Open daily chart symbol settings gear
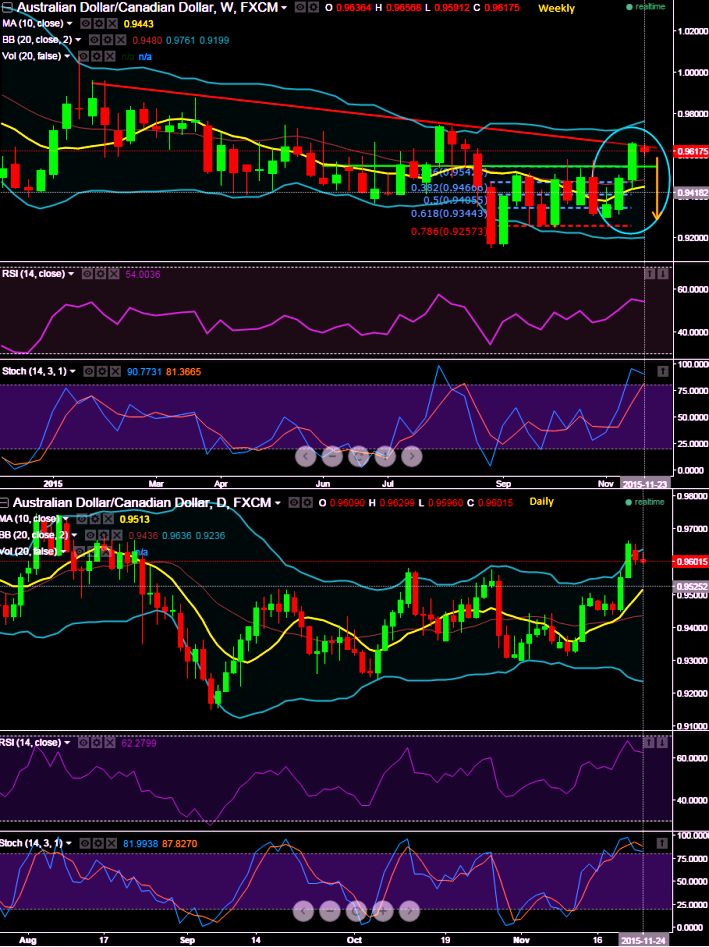Screen dimensions: 709x947 307,502
